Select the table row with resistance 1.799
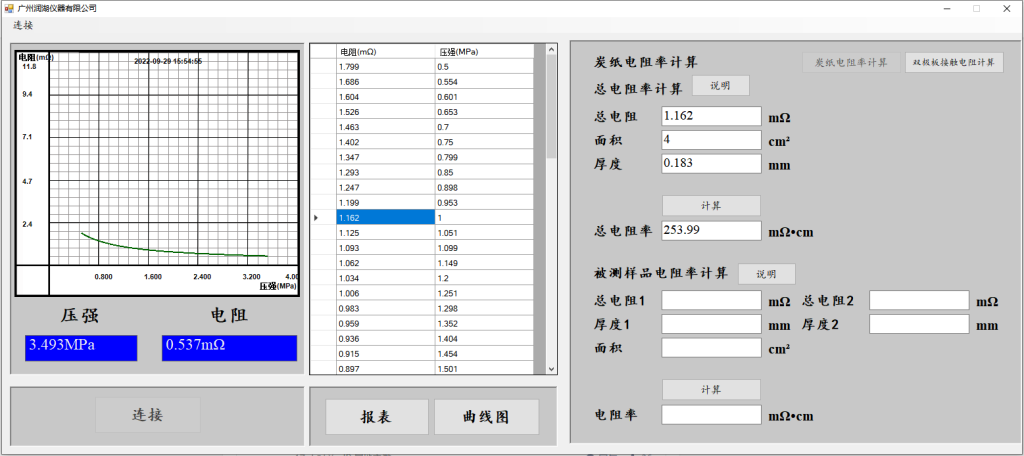Image resolution: width=1024 pixels, height=456 pixels. [385, 66]
